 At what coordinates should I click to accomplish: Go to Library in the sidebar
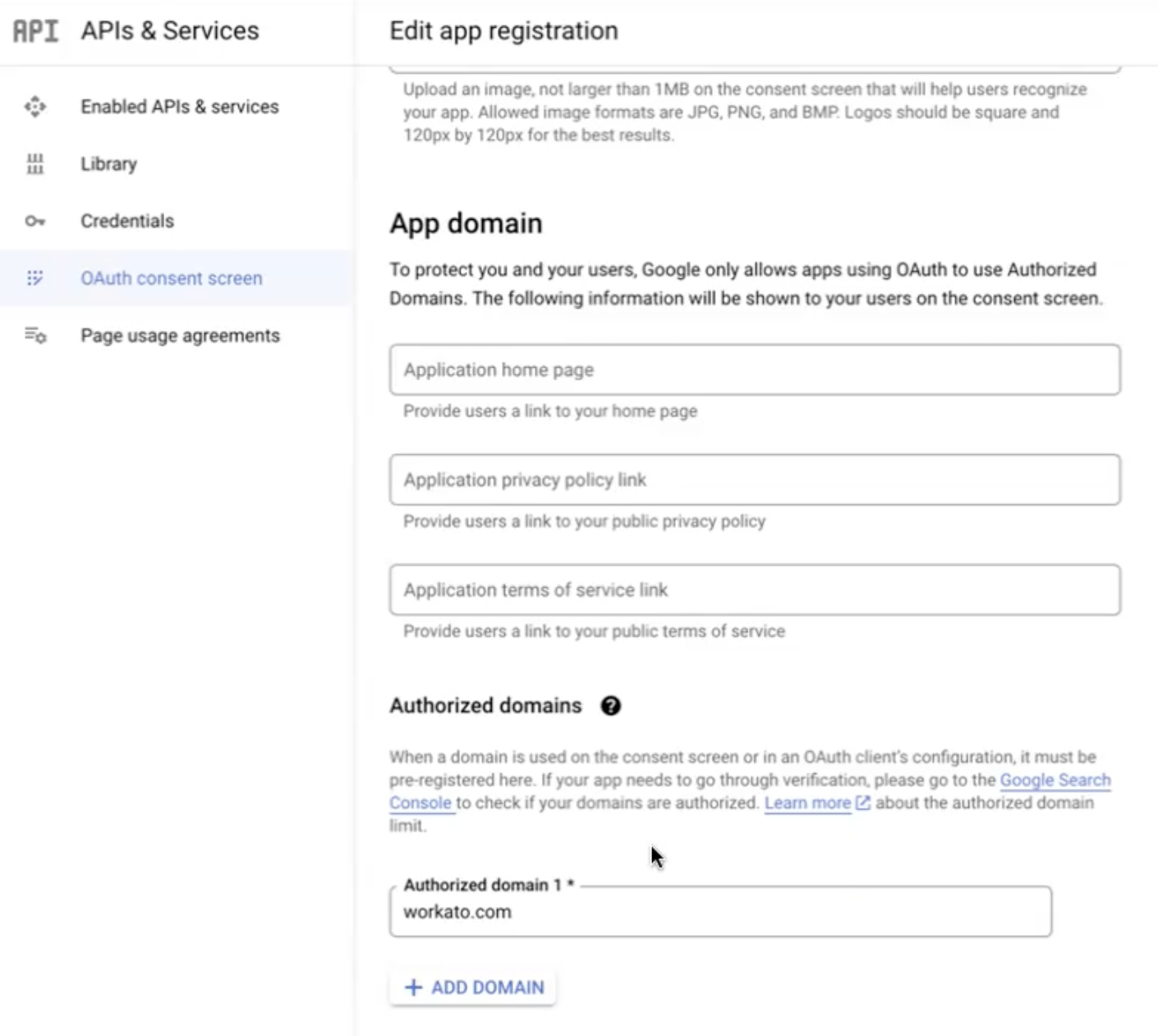[108, 164]
